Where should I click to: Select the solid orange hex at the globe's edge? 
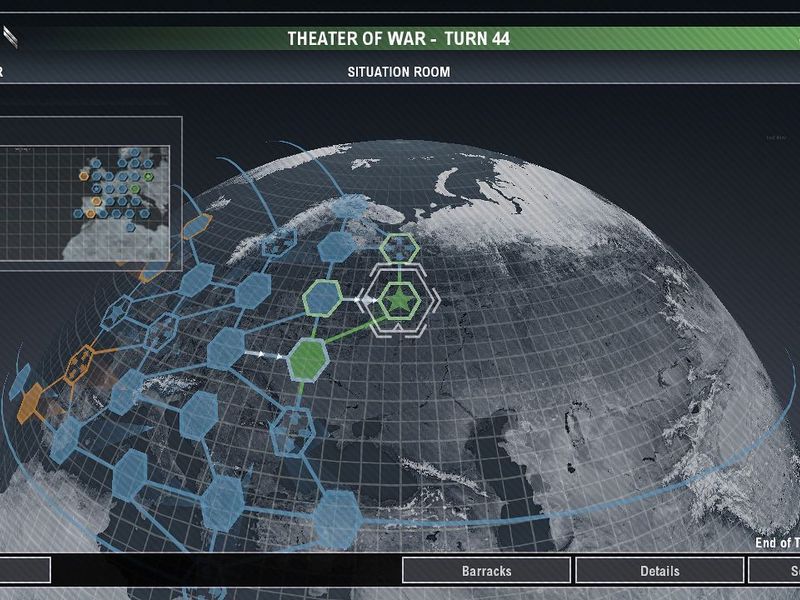pyautogui.click(x=31, y=404)
